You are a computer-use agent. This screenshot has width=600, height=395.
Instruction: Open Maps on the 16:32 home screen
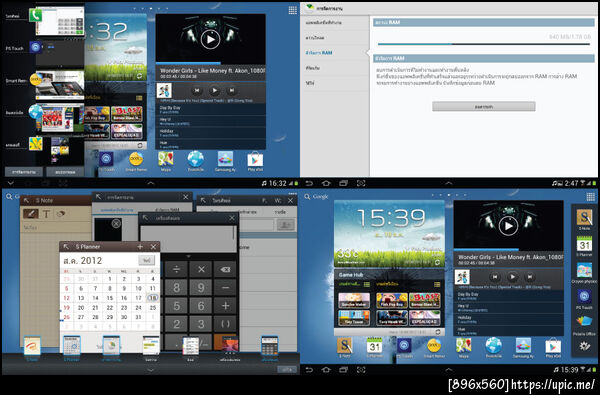pos(166,160)
